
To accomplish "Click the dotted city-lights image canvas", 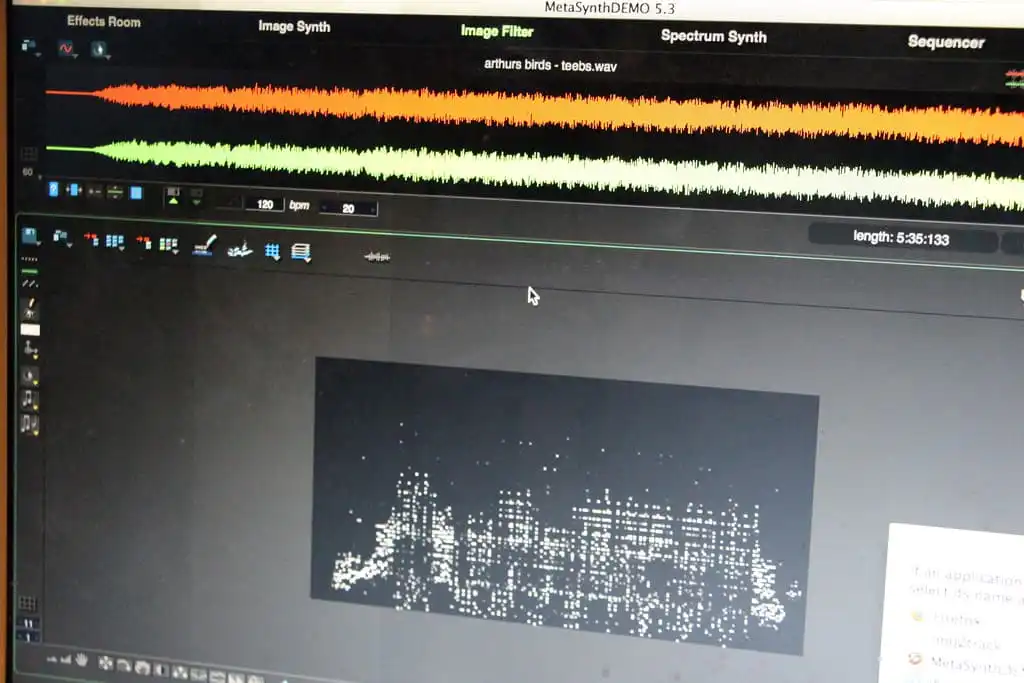I will pos(565,507).
